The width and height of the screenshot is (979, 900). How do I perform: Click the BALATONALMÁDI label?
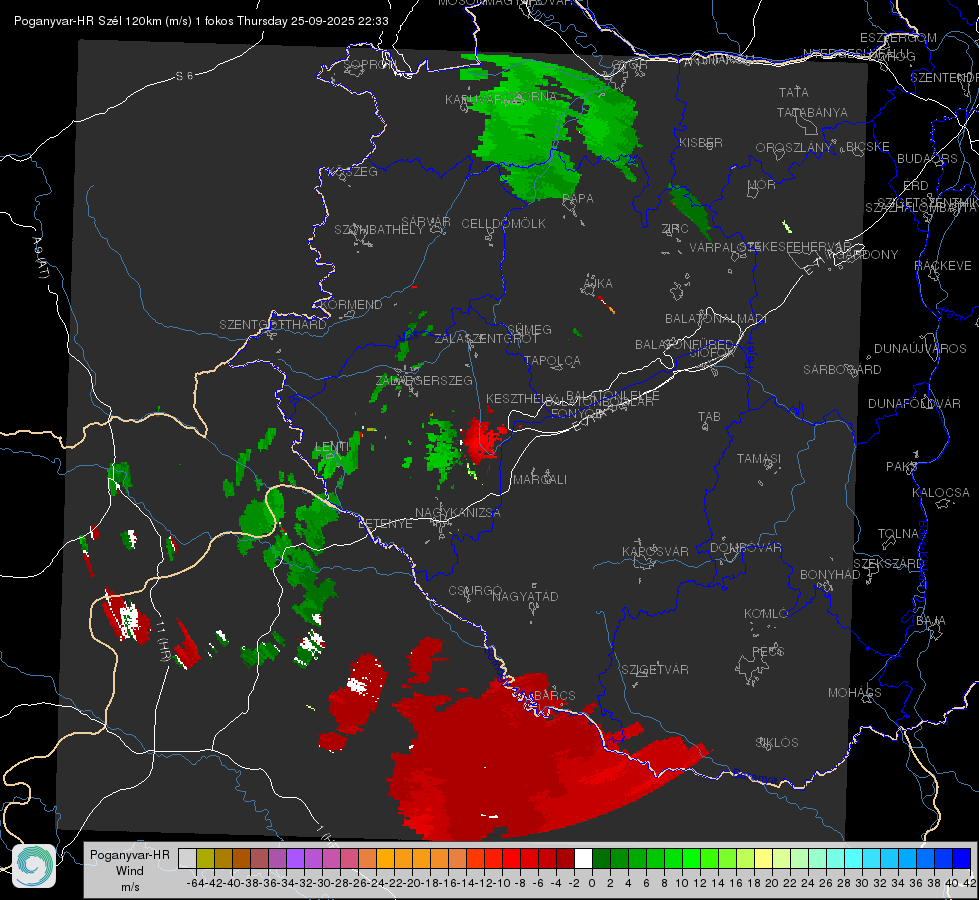[x=716, y=319]
